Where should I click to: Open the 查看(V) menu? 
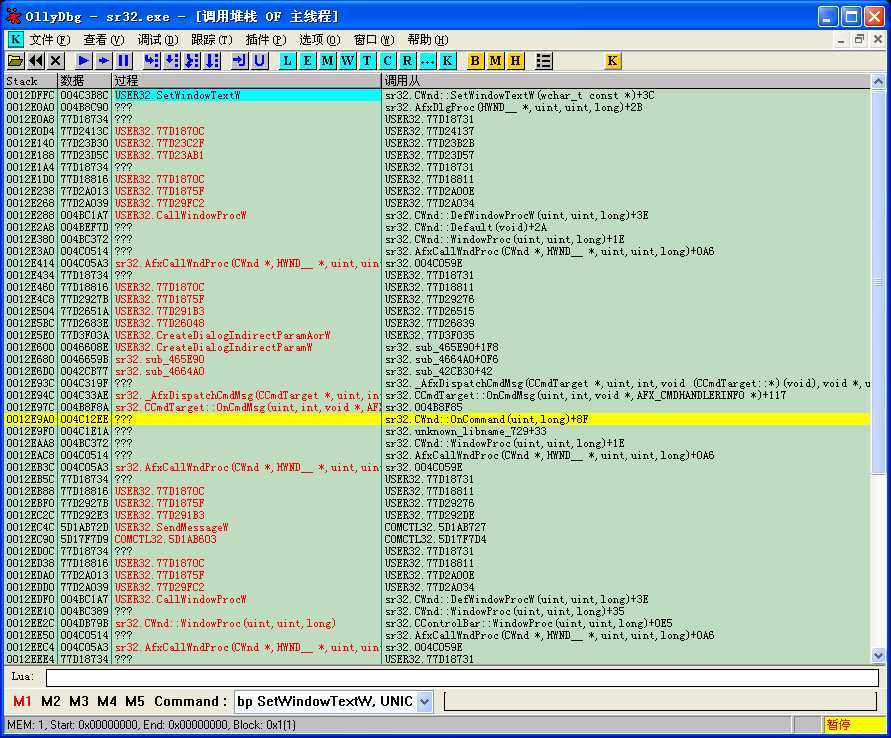(103, 40)
